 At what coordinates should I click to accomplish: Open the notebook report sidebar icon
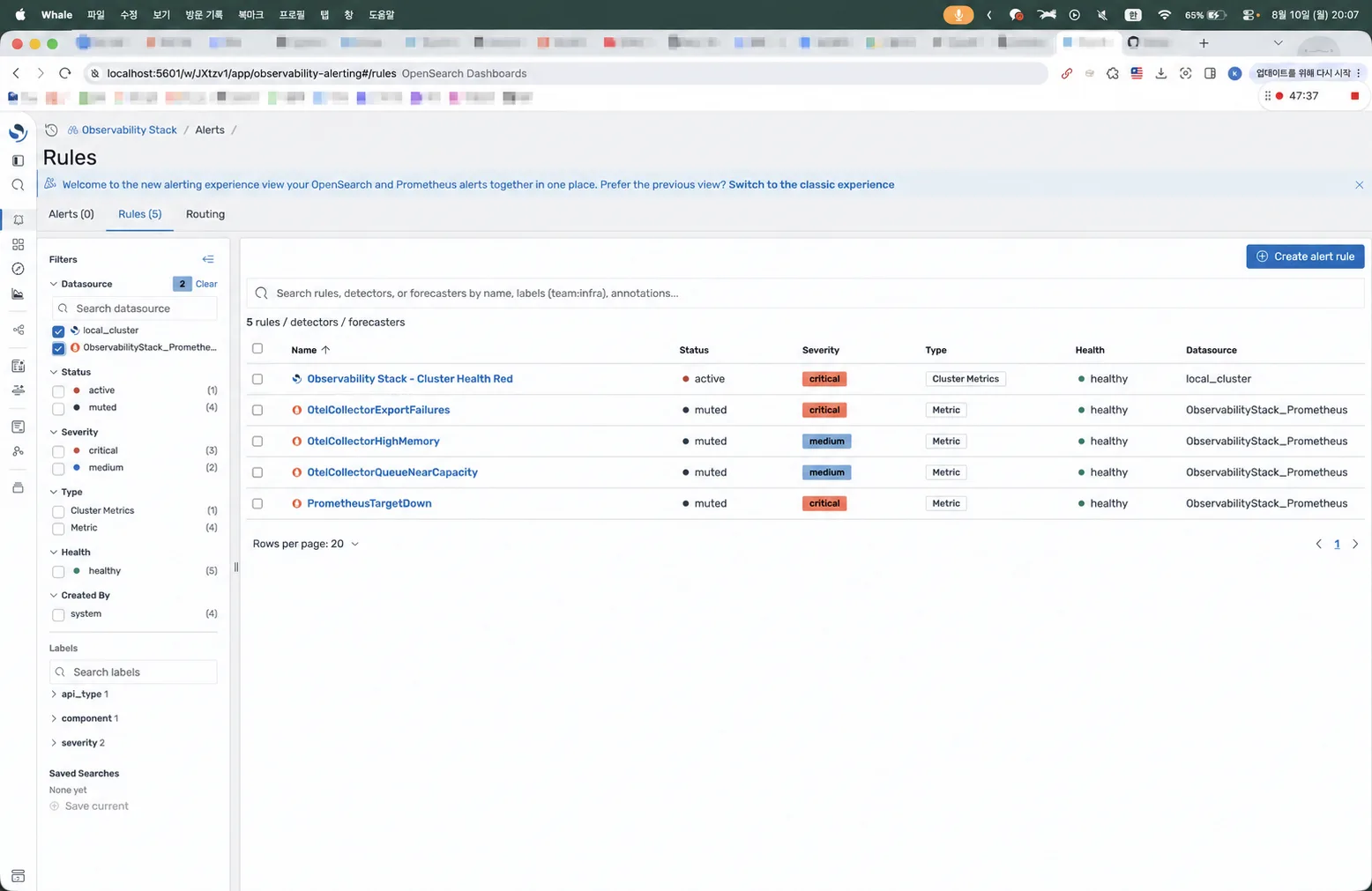(x=18, y=366)
